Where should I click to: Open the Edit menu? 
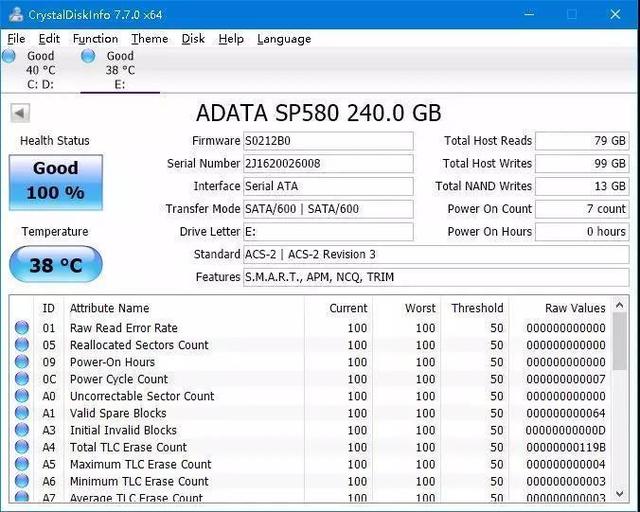(49, 39)
